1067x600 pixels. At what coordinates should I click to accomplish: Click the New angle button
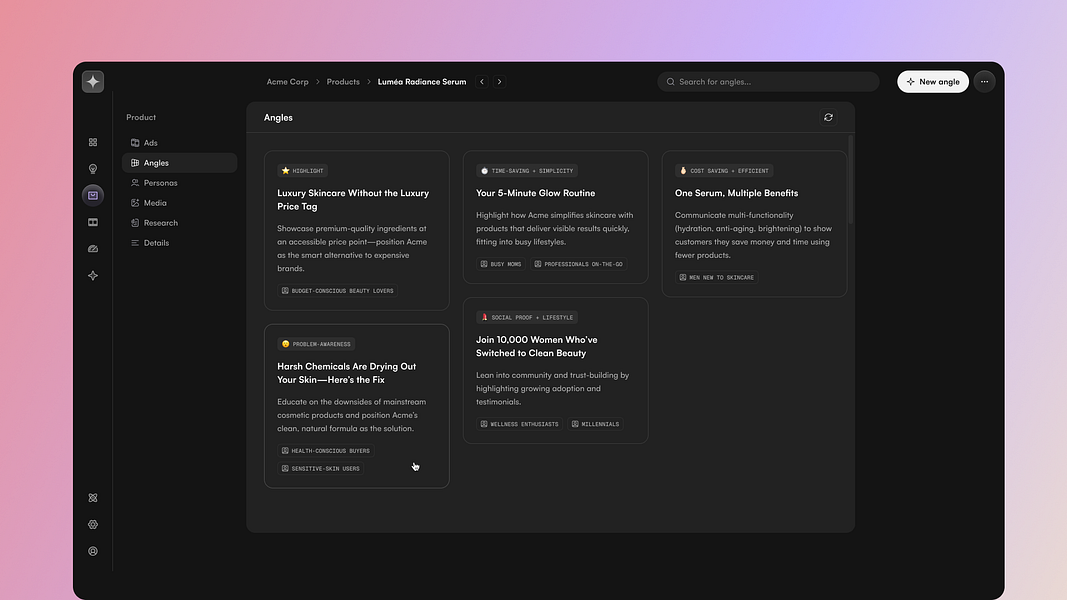tap(932, 81)
